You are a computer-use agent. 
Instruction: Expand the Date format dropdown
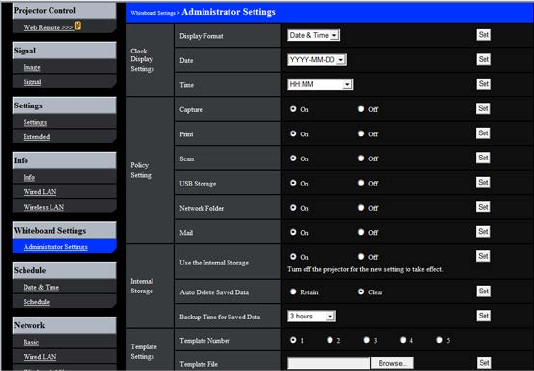point(317,60)
